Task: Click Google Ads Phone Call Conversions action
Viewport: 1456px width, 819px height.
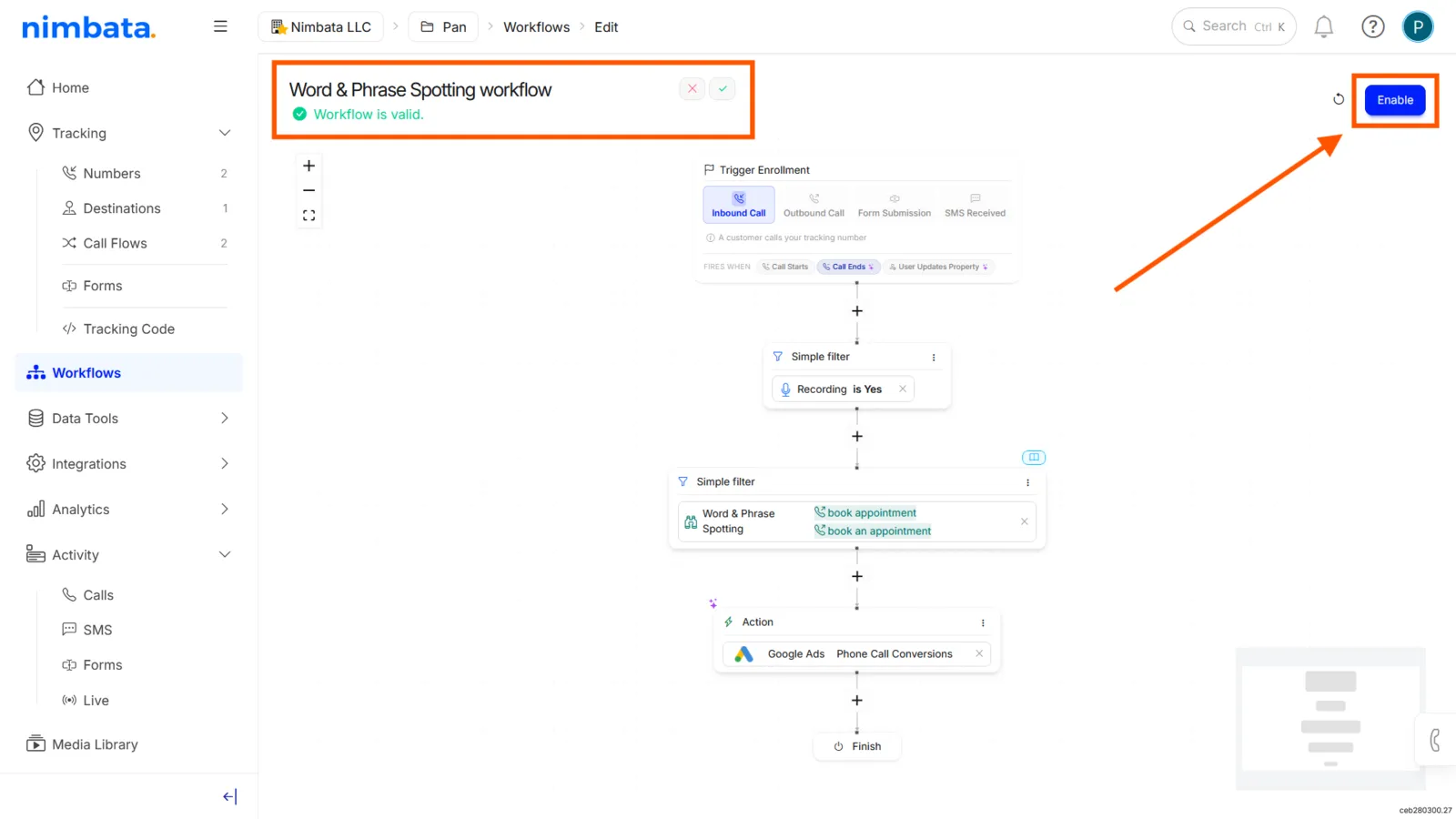Action: 855,654
